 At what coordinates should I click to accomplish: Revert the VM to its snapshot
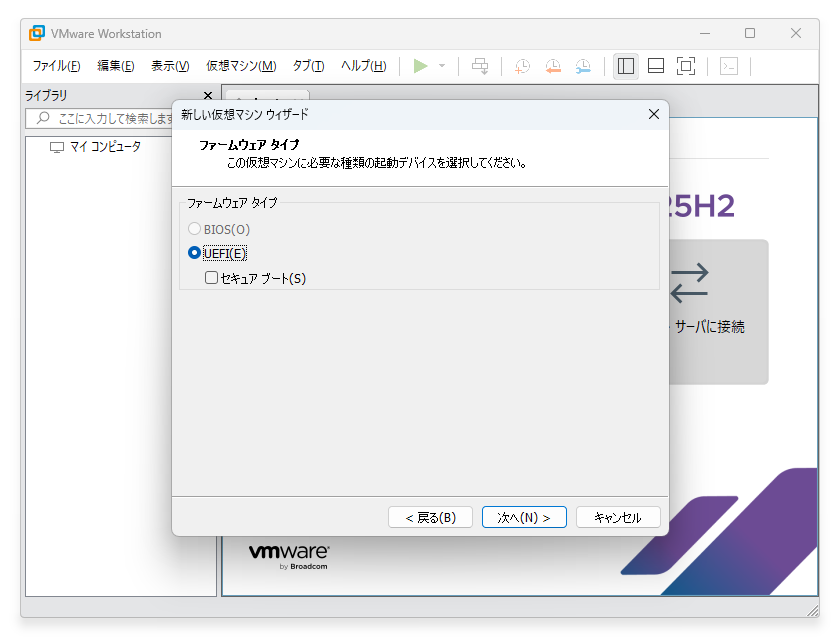pyautogui.click(x=552, y=66)
